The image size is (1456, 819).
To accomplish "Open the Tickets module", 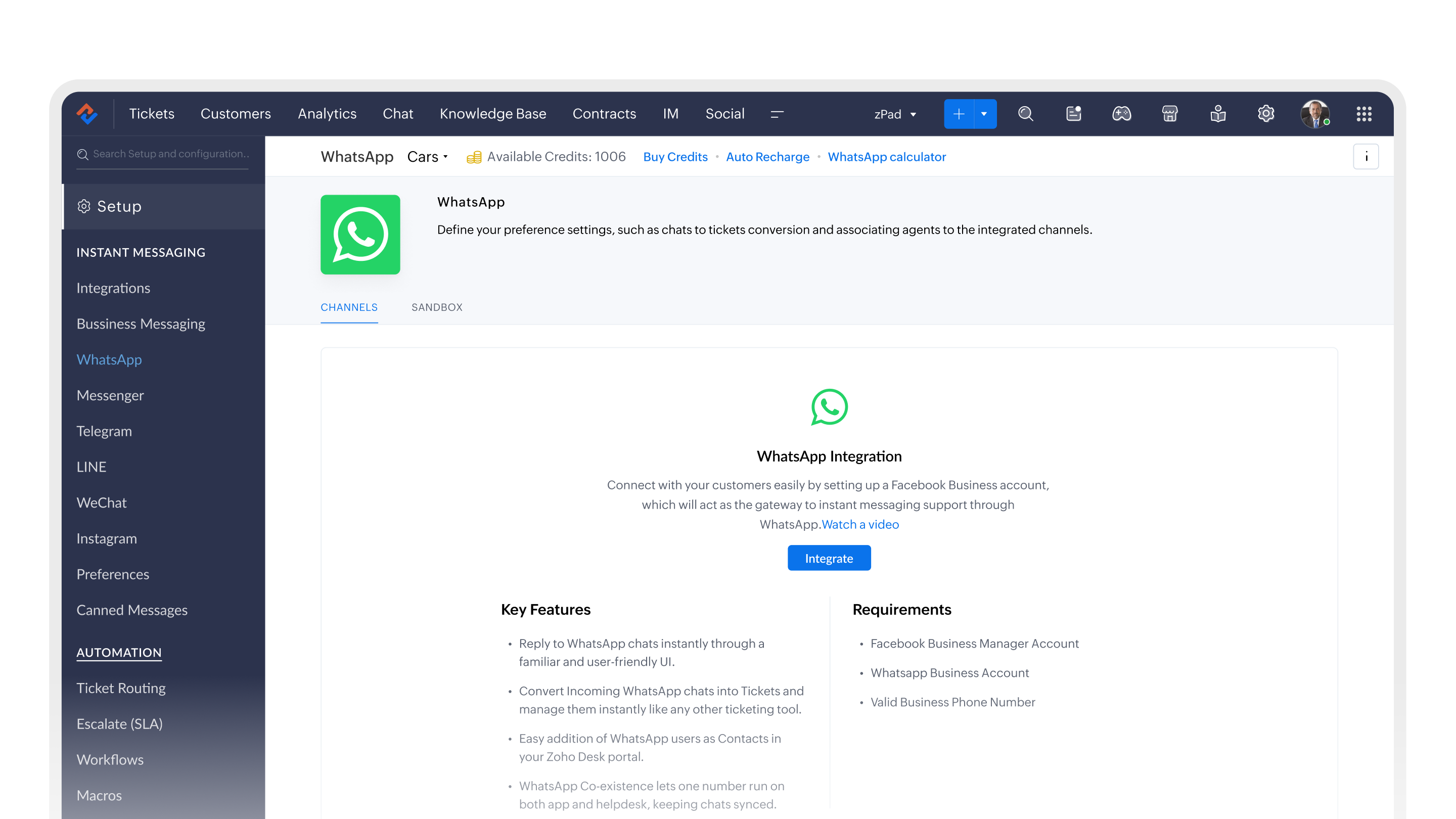I will 152,114.
